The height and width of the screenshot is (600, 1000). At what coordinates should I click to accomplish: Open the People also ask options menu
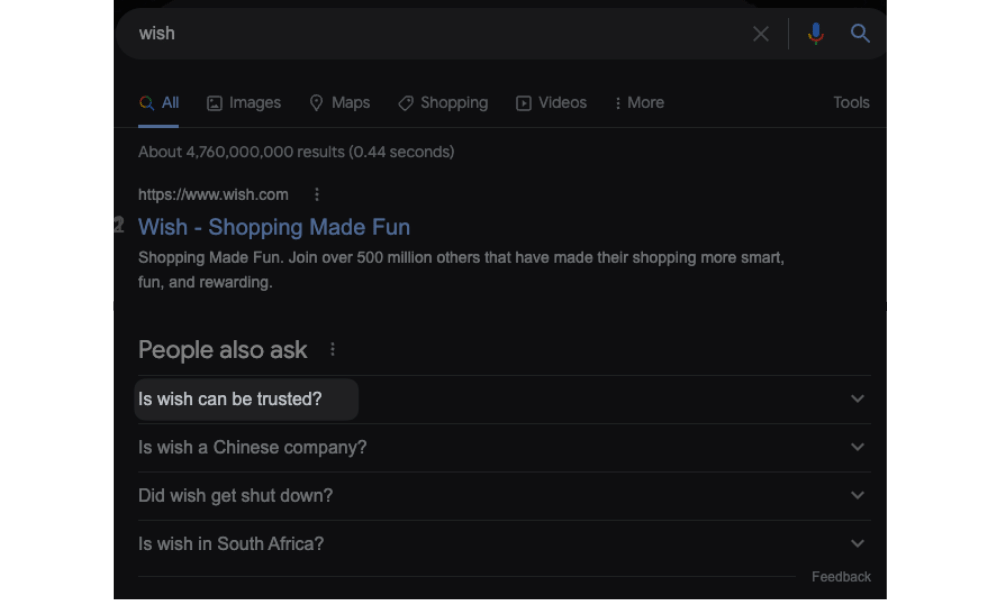(x=333, y=349)
